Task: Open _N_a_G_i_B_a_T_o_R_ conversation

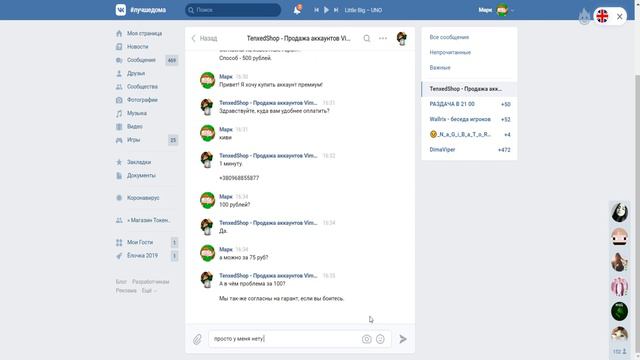Action: (x=469, y=134)
